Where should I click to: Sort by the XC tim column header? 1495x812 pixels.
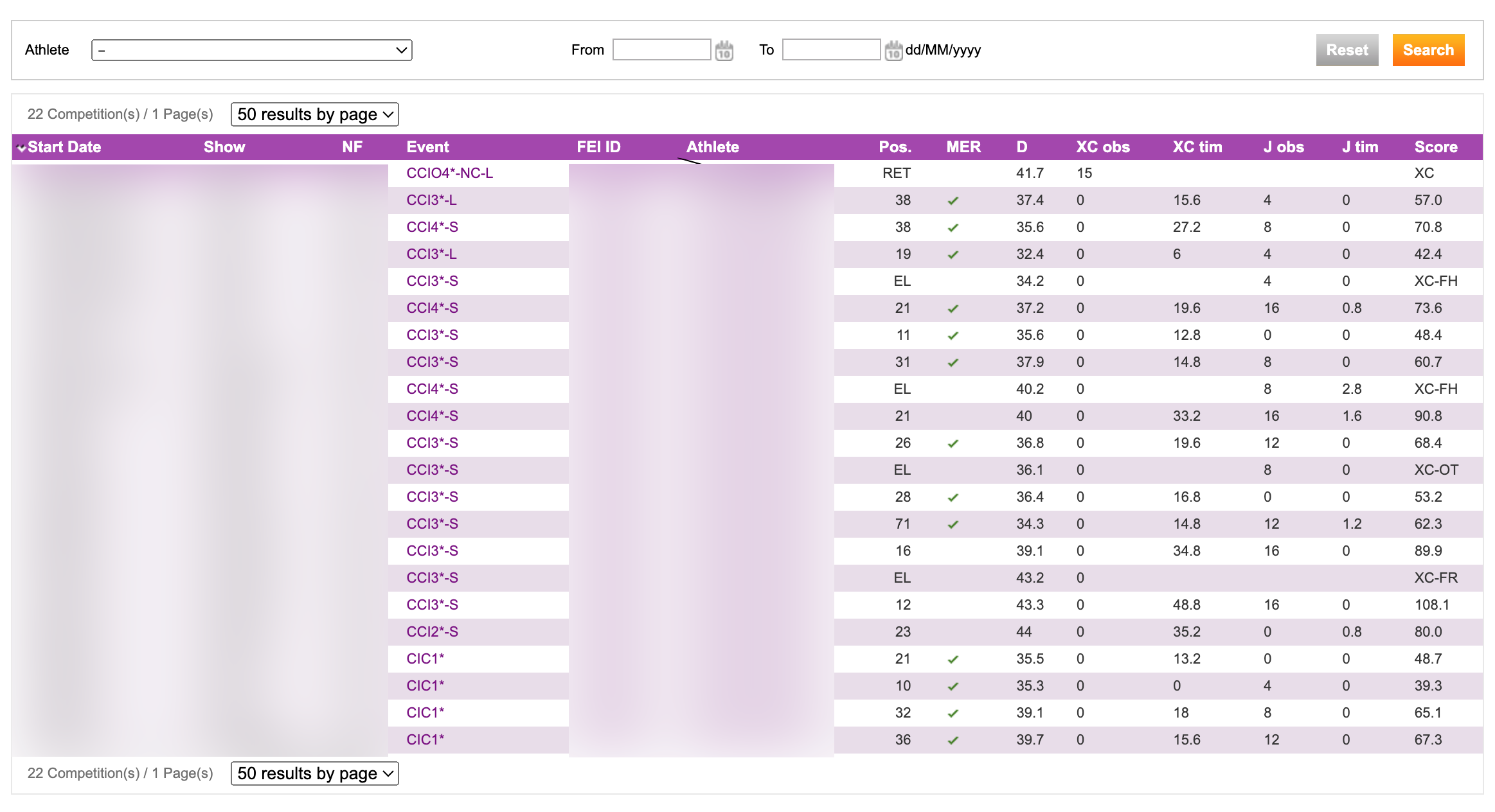point(1197,147)
